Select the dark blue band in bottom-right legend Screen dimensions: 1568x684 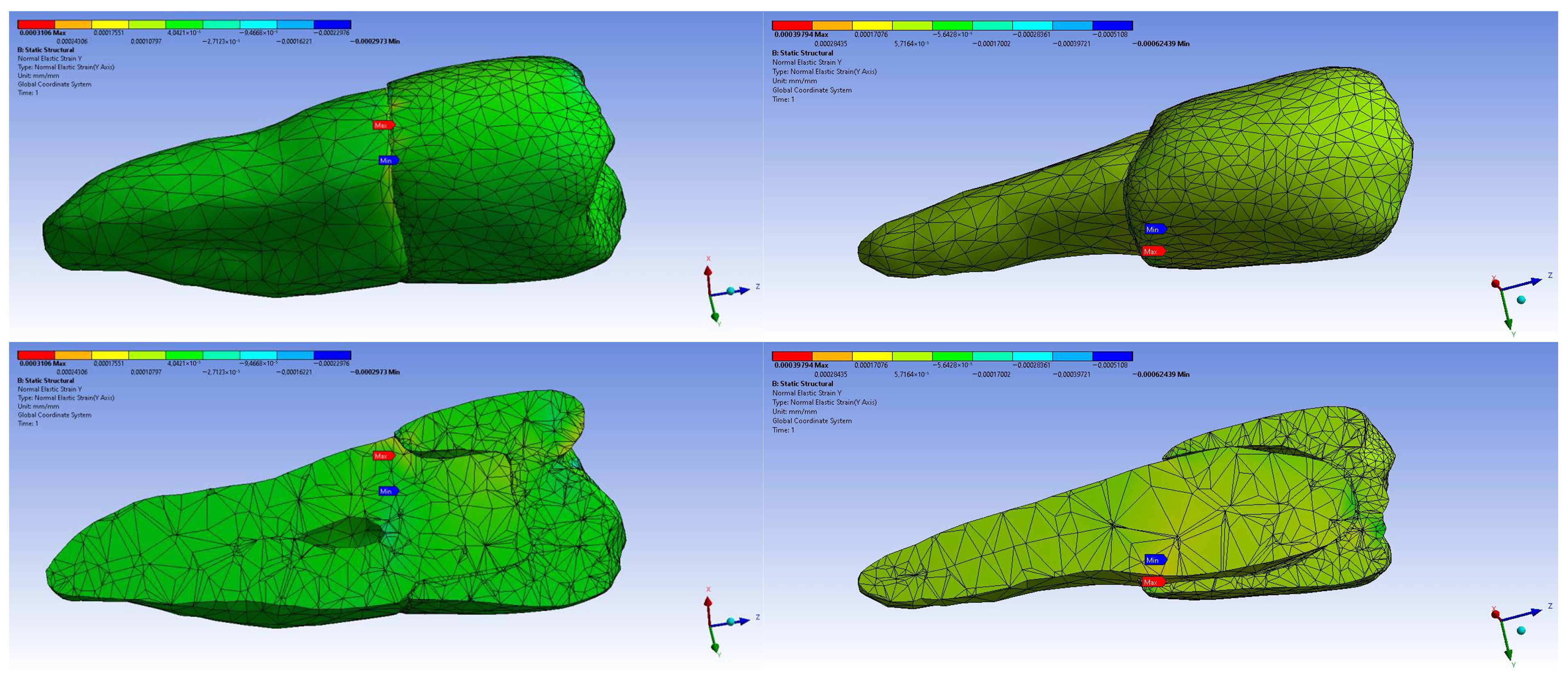point(1113,356)
